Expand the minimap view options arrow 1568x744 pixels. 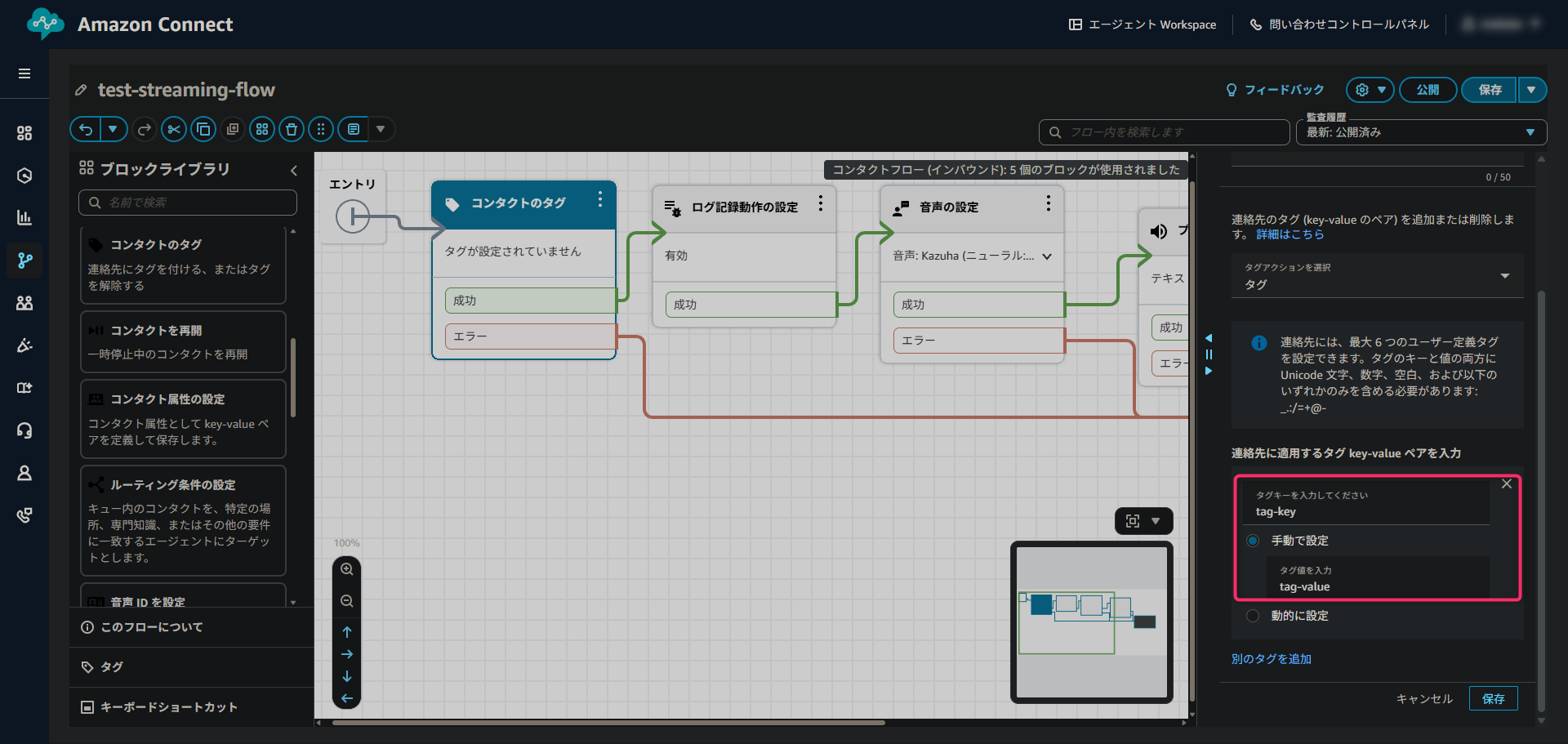(x=1156, y=521)
